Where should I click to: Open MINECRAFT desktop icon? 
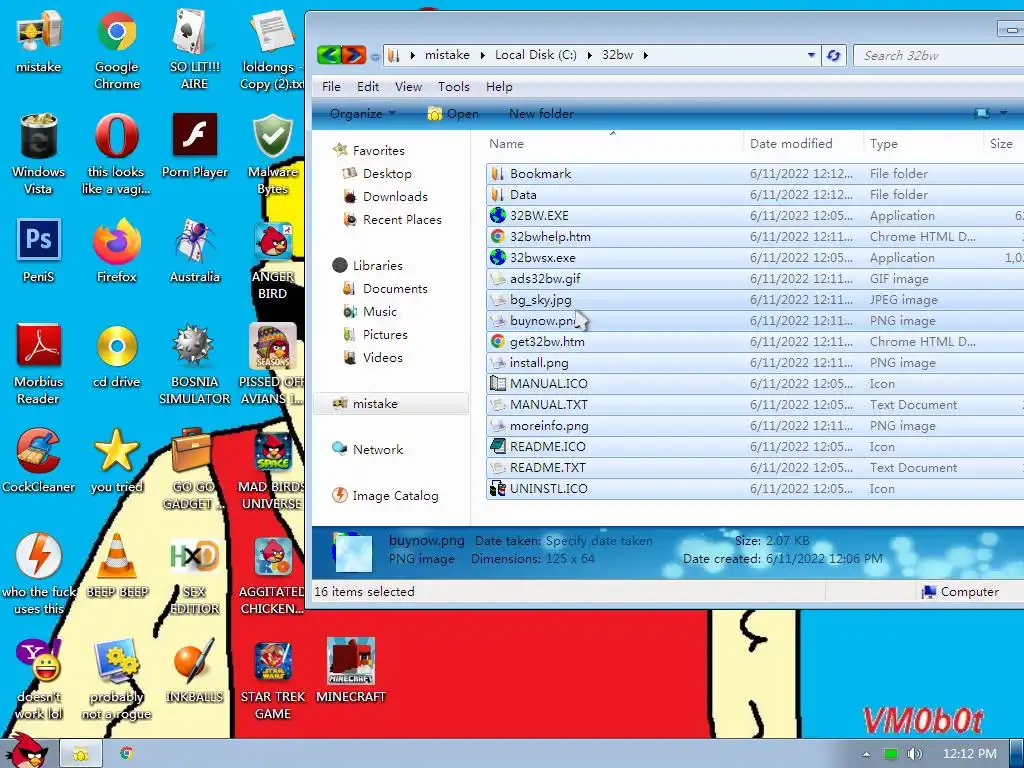(x=351, y=671)
